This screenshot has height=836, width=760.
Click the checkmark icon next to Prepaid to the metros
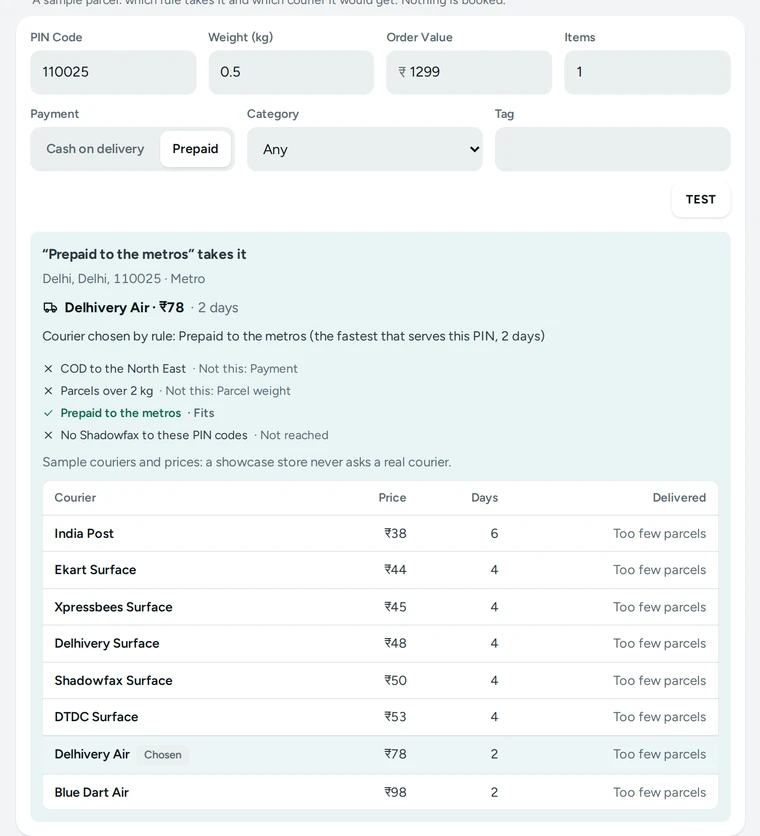pyautogui.click(x=48, y=413)
